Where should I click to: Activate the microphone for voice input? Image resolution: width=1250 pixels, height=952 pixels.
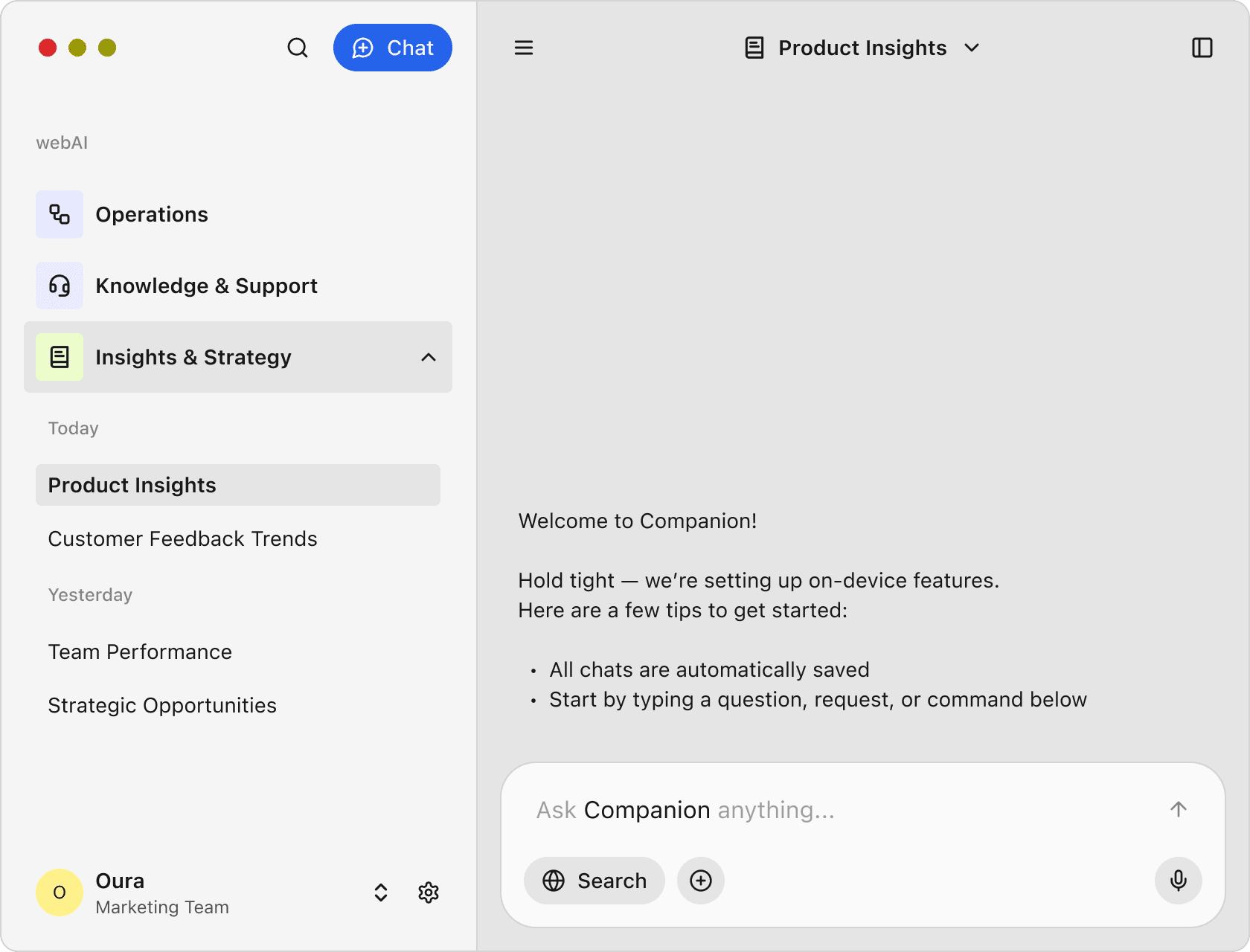(x=1178, y=881)
